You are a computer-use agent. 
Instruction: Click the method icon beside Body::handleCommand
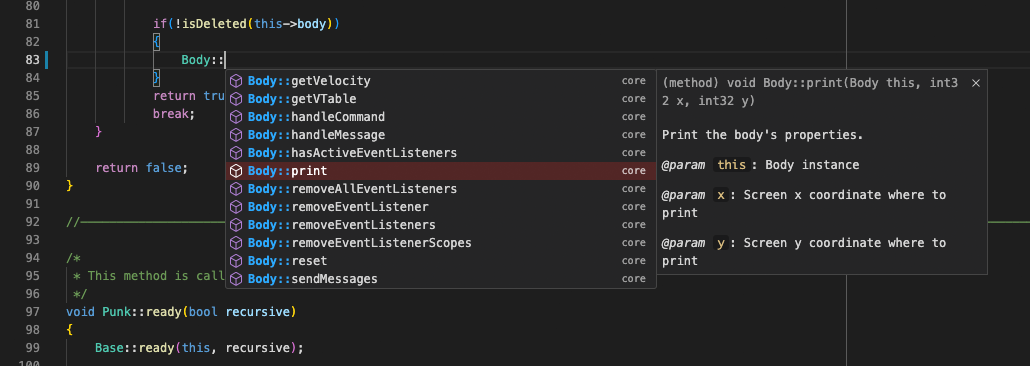[x=236, y=117]
